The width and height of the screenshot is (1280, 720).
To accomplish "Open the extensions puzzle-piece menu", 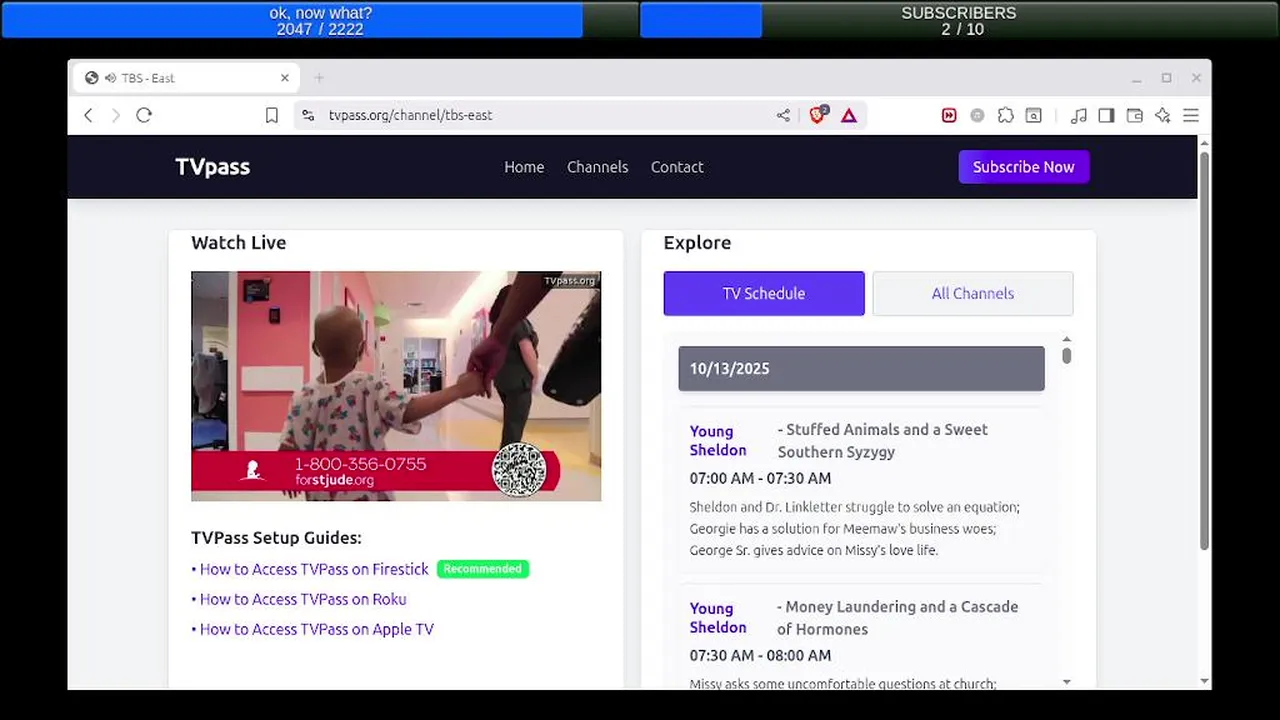I will point(1006,115).
